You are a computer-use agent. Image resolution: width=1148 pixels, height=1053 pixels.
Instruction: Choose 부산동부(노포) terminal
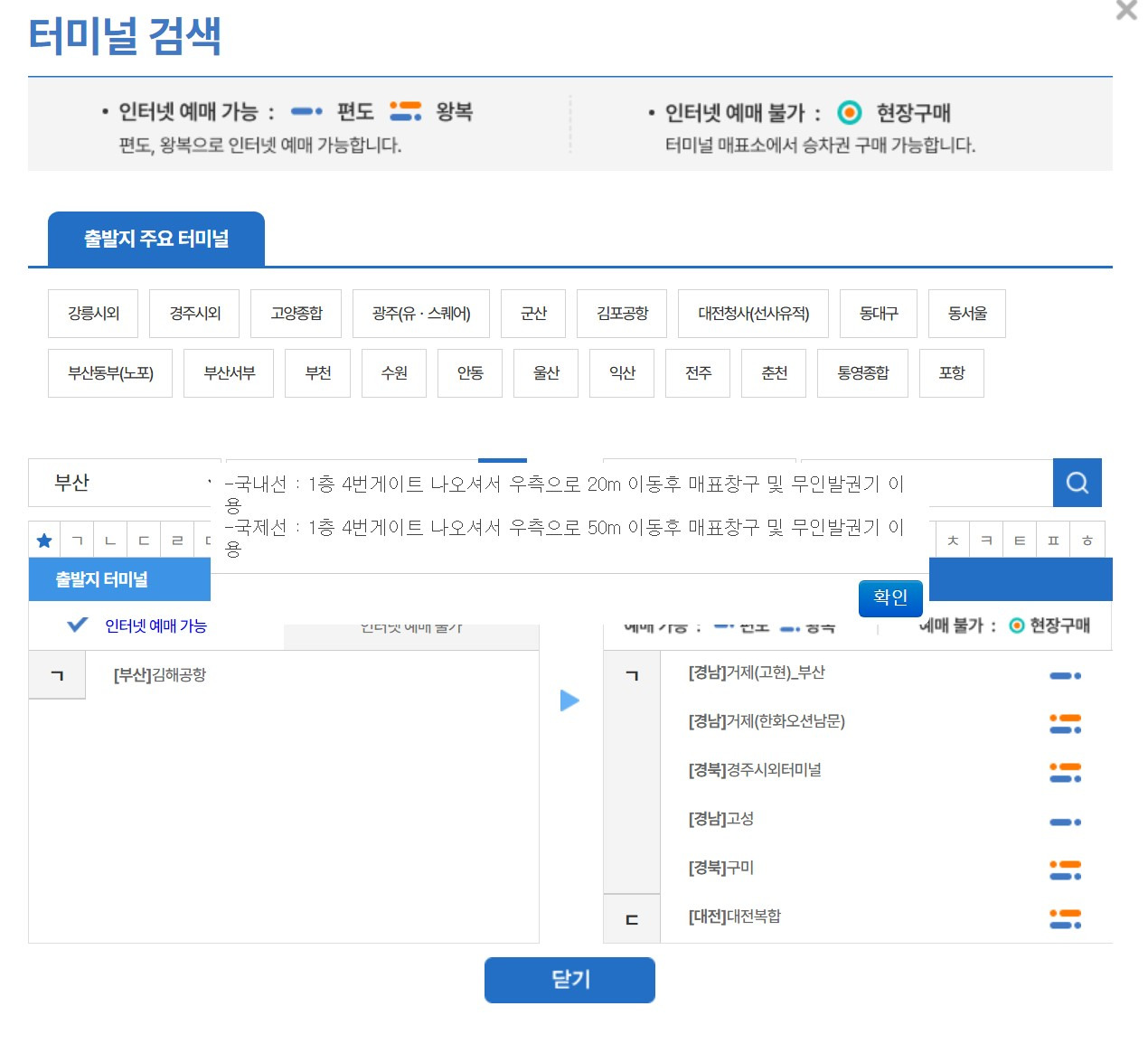coord(110,373)
